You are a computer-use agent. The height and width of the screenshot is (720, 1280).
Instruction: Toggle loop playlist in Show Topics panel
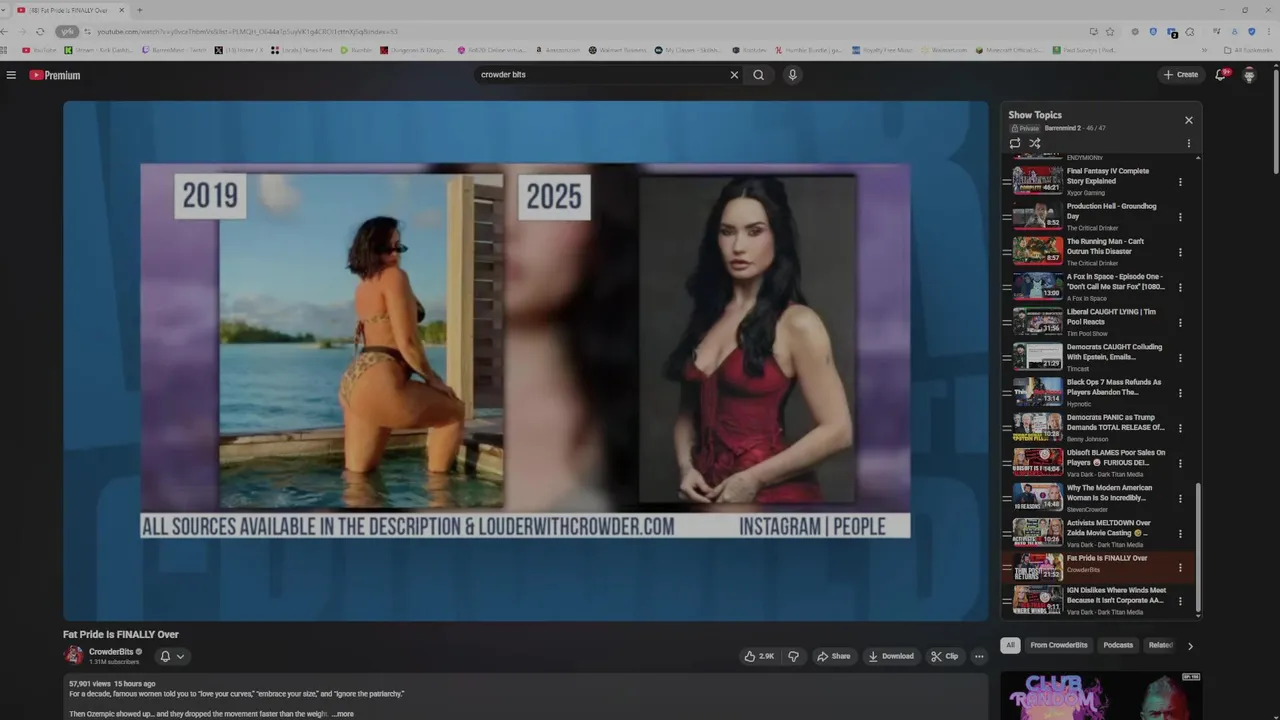[x=1015, y=143]
